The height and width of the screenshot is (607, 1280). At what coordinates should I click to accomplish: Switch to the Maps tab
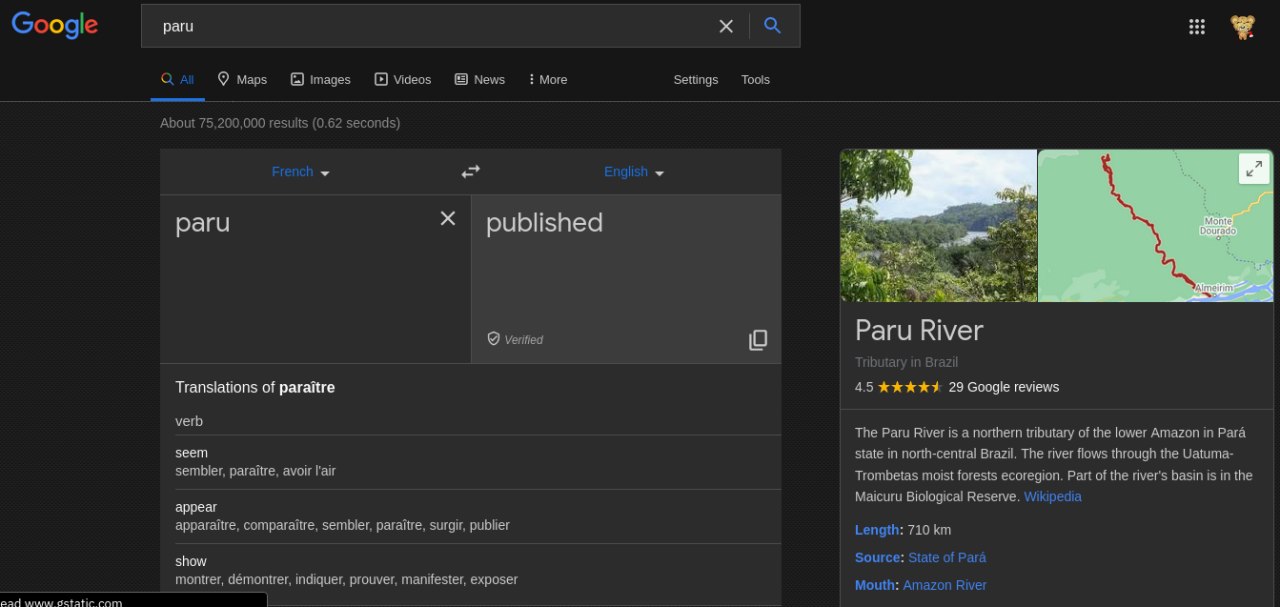click(242, 80)
